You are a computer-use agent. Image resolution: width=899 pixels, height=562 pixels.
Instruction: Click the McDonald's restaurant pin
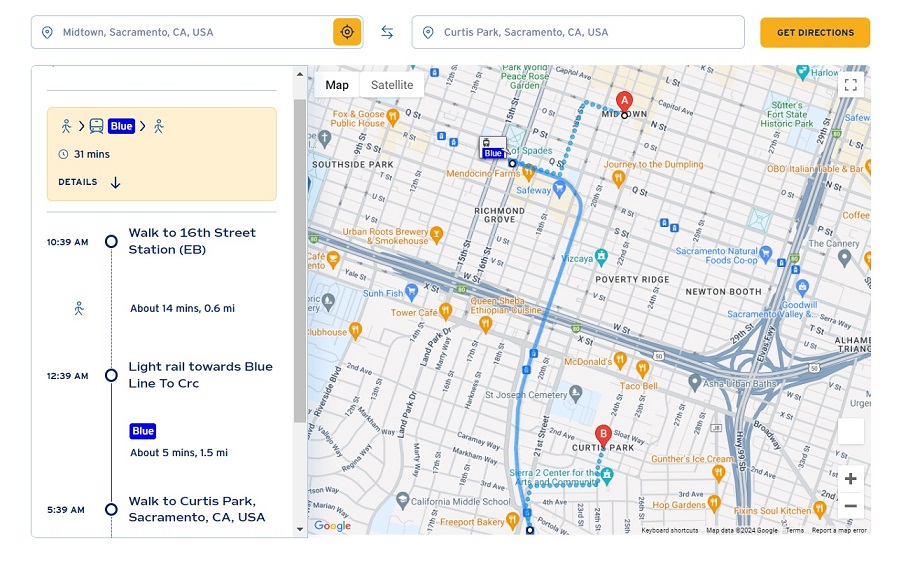coord(619,360)
